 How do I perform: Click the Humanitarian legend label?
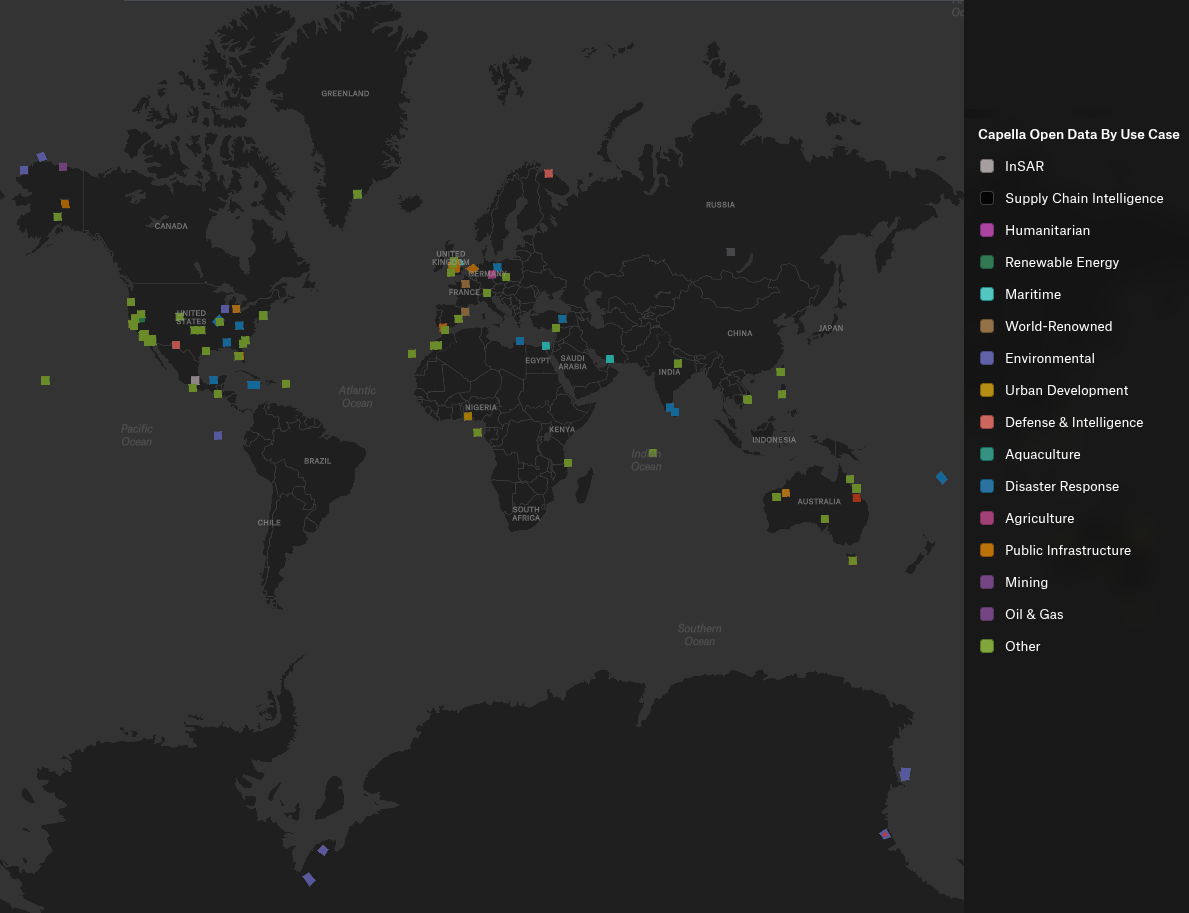1047,230
